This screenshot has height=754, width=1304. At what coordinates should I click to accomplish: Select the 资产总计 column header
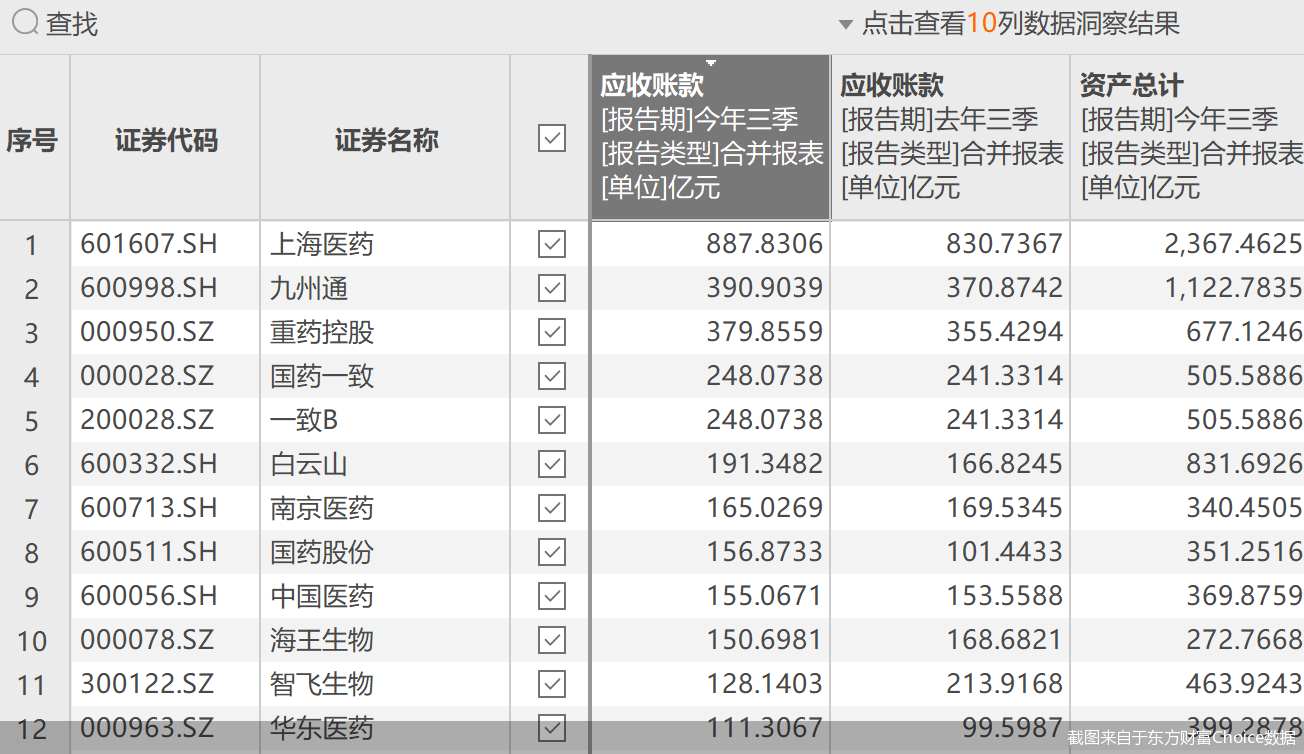[x=1186, y=139]
